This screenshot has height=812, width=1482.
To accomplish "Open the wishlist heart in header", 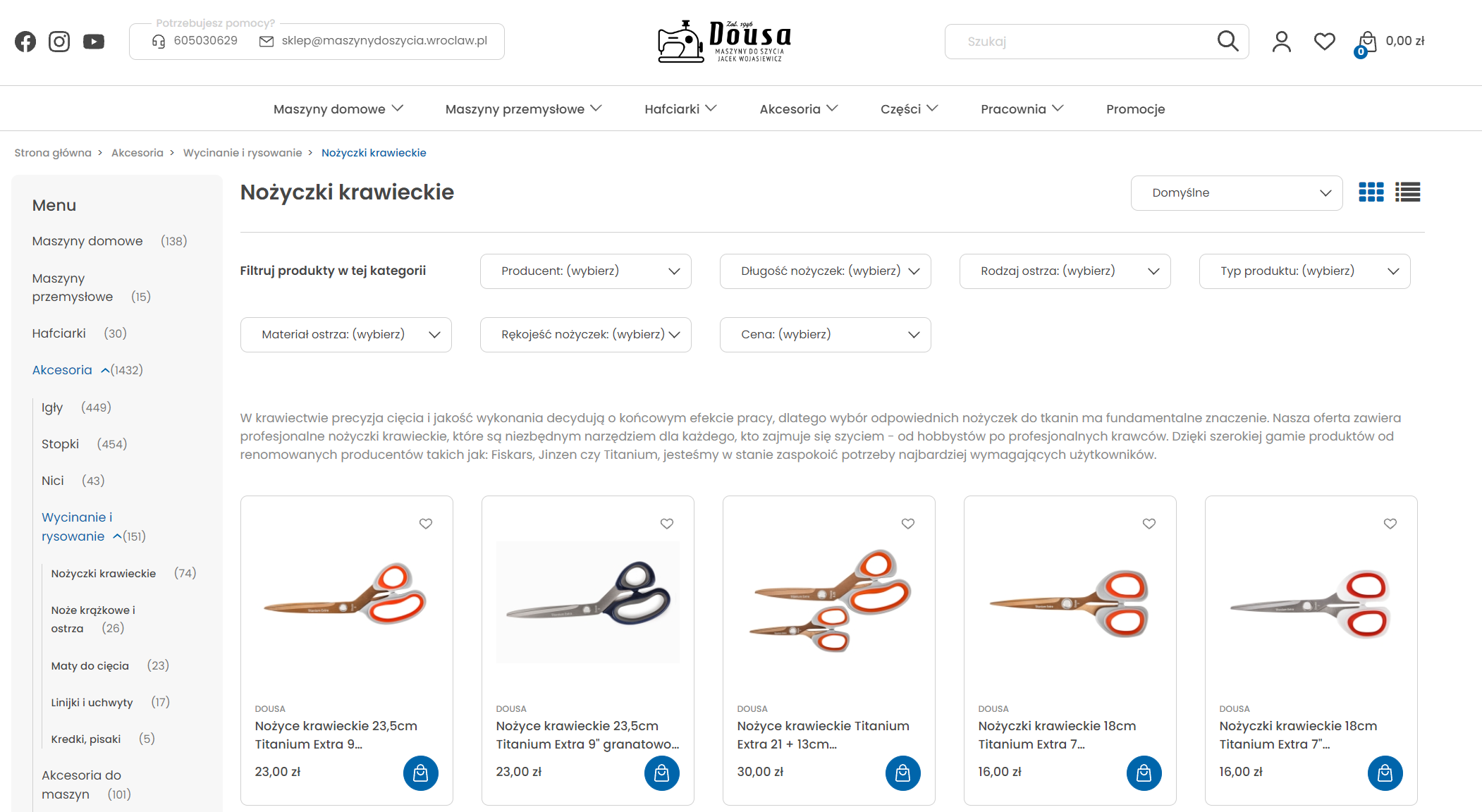I will click(x=1325, y=42).
